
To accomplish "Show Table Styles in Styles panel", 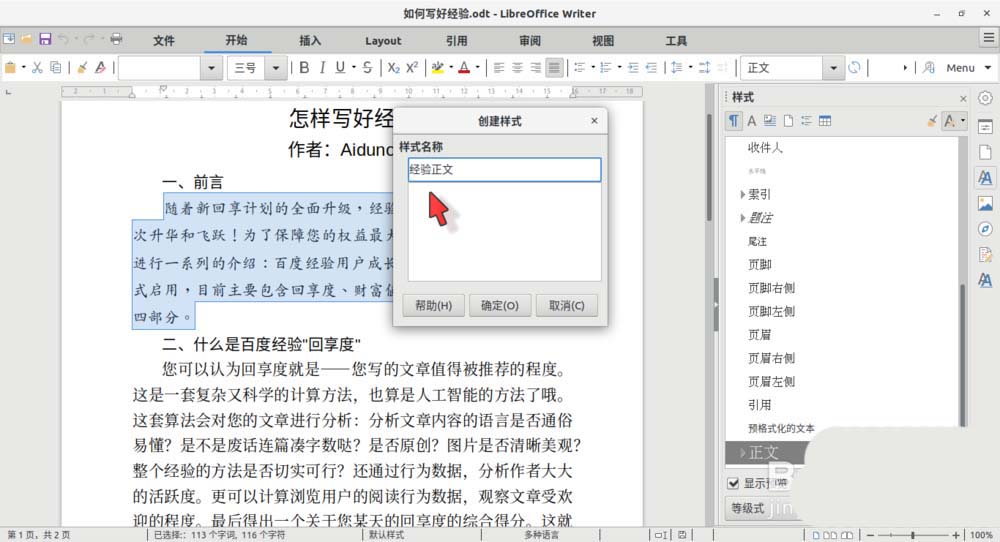I will pyautogui.click(x=825, y=121).
